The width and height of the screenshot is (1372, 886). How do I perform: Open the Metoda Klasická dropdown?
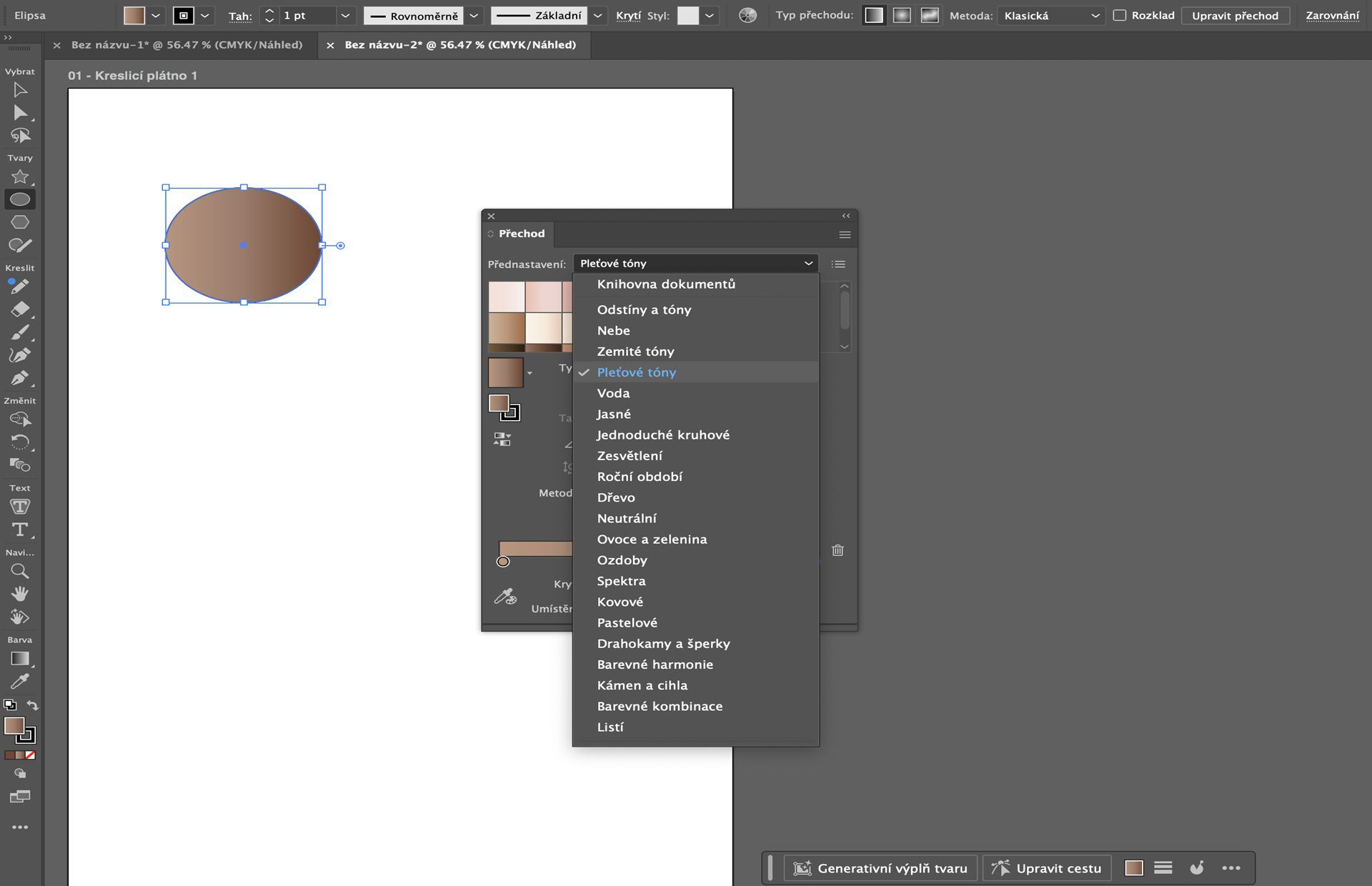pyautogui.click(x=1050, y=15)
